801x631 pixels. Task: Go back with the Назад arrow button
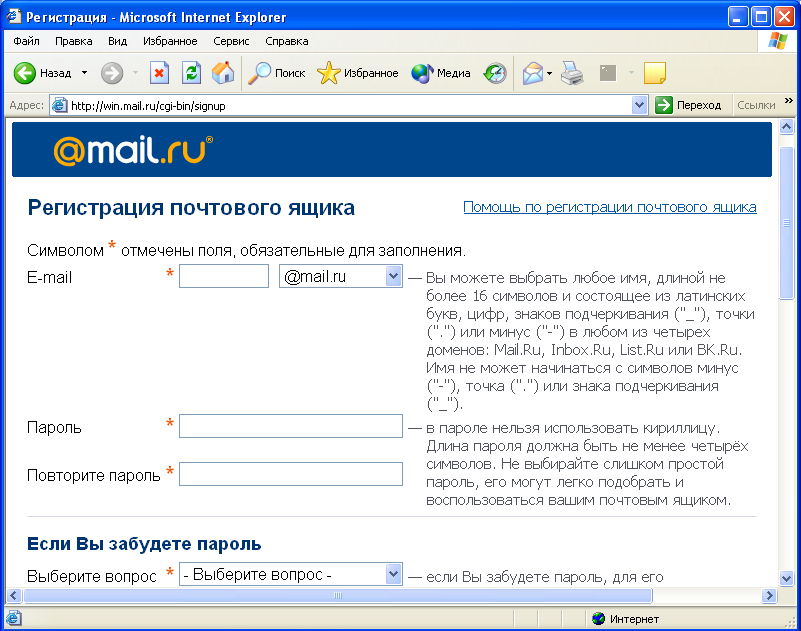(x=42, y=74)
